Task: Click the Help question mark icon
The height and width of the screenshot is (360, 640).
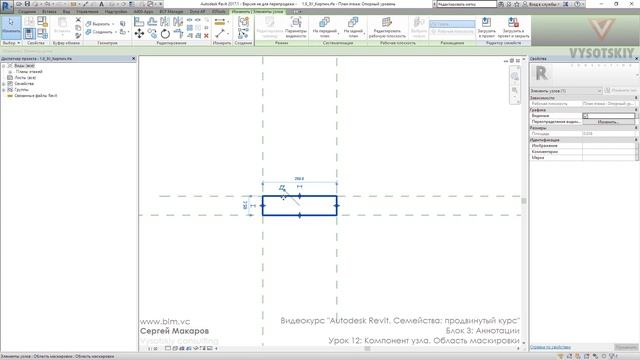Action: pyautogui.click(x=577, y=4)
